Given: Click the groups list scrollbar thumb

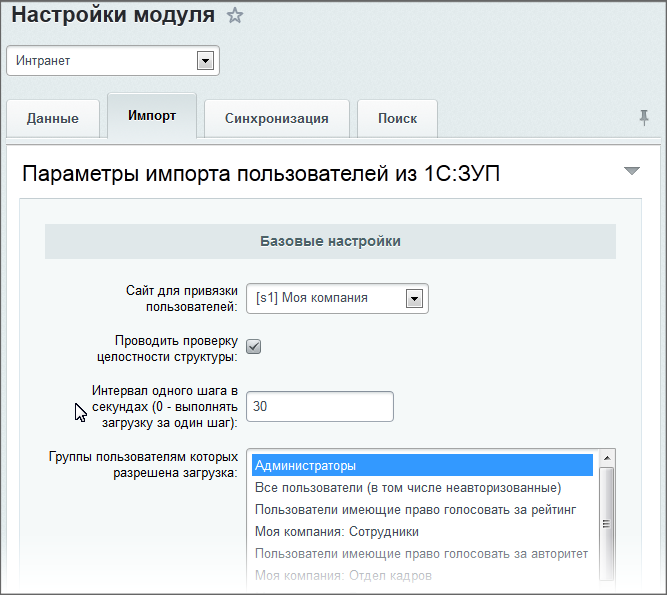Looking at the screenshot, I should [x=607, y=524].
